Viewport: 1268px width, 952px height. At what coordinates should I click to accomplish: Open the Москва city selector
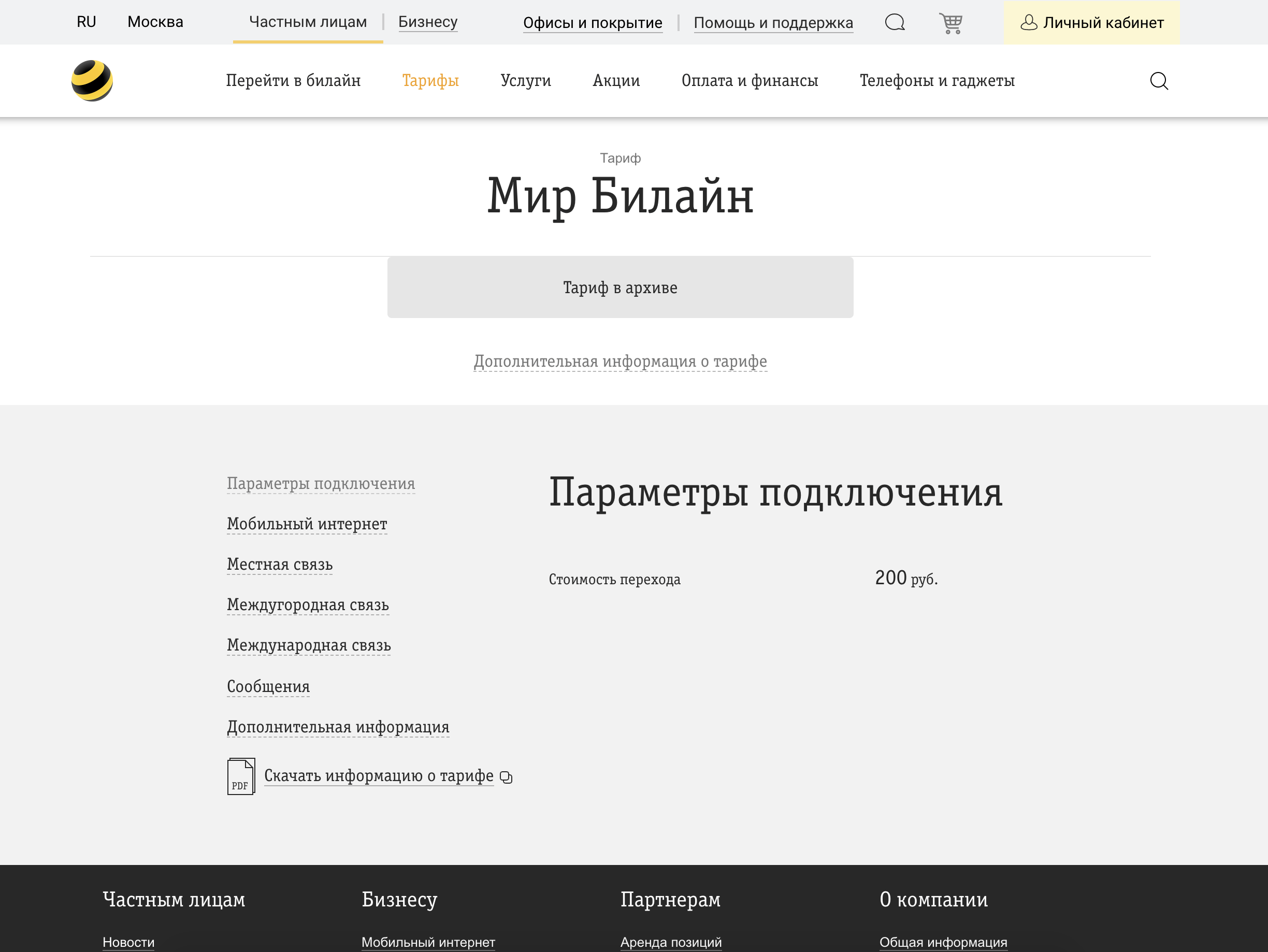click(155, 22)
